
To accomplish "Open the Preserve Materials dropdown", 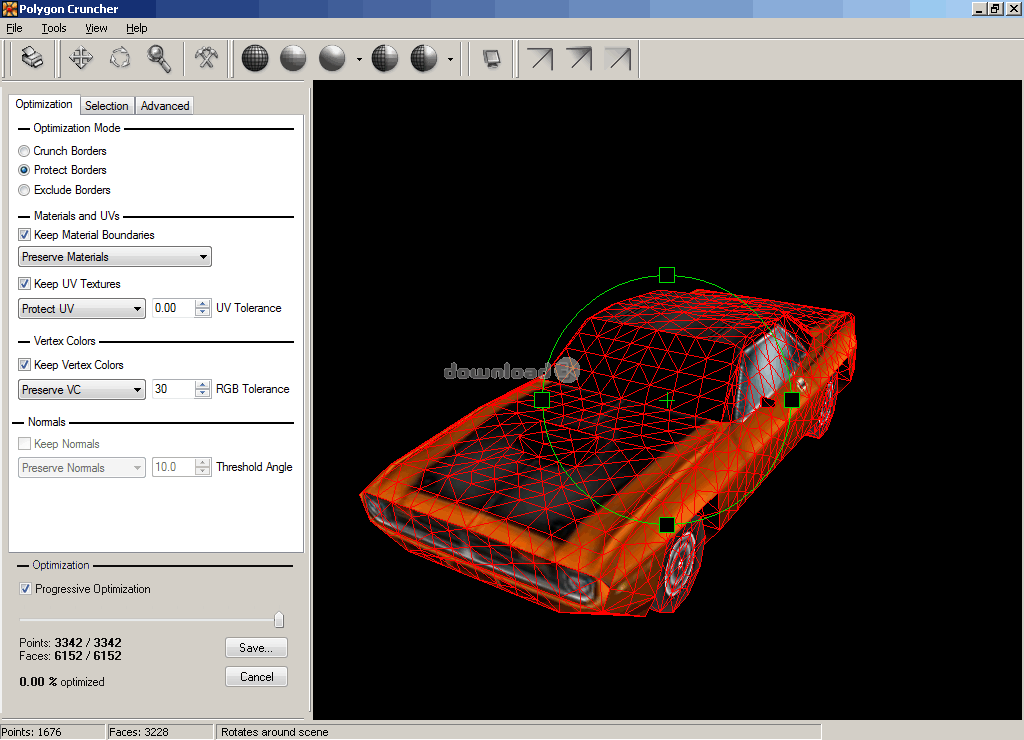I will coord(115,257).
